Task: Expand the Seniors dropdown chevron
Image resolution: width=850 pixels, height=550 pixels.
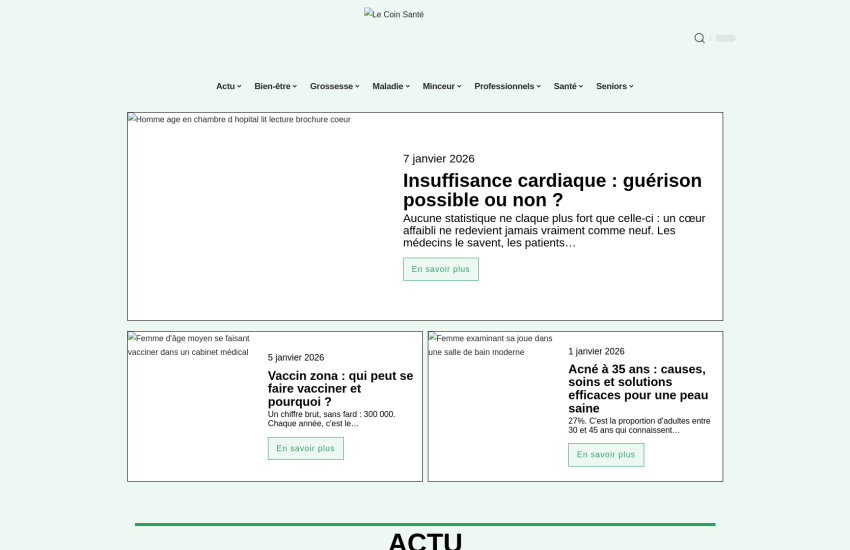Action: (x=631, y=86)
